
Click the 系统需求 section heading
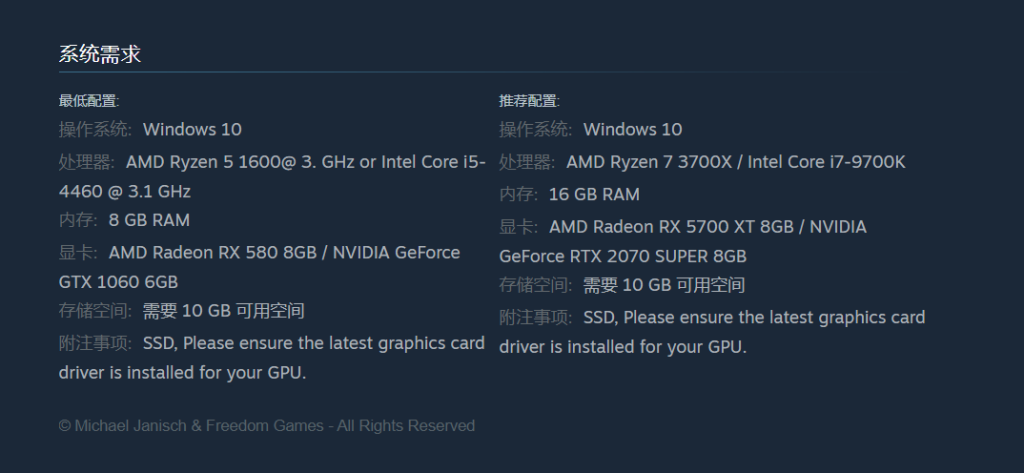pos(100,54)
